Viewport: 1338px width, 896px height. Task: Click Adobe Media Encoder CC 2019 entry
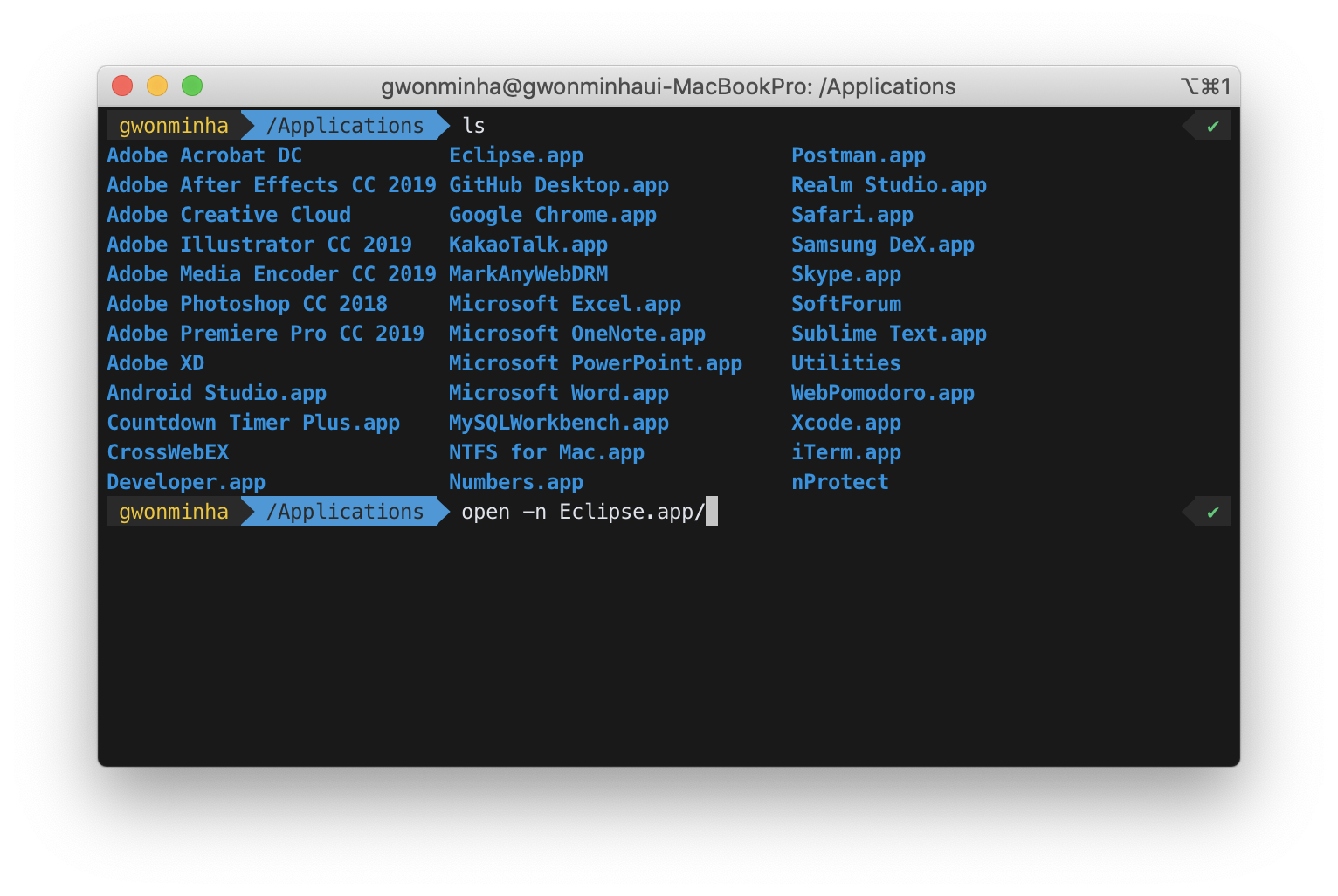[x=272, y=274]
